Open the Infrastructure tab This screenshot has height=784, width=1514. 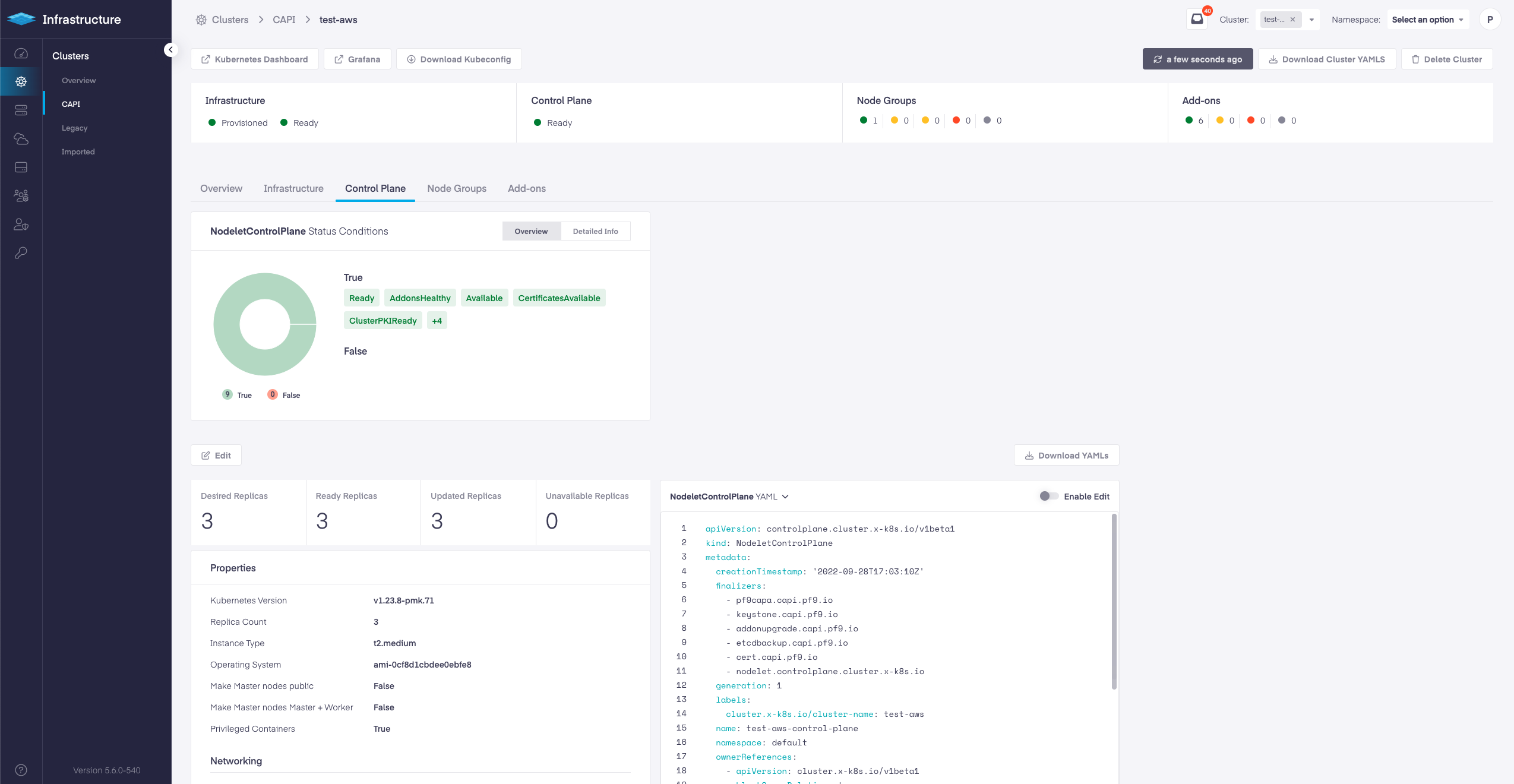pyautogui.click(x=293, y=188)
